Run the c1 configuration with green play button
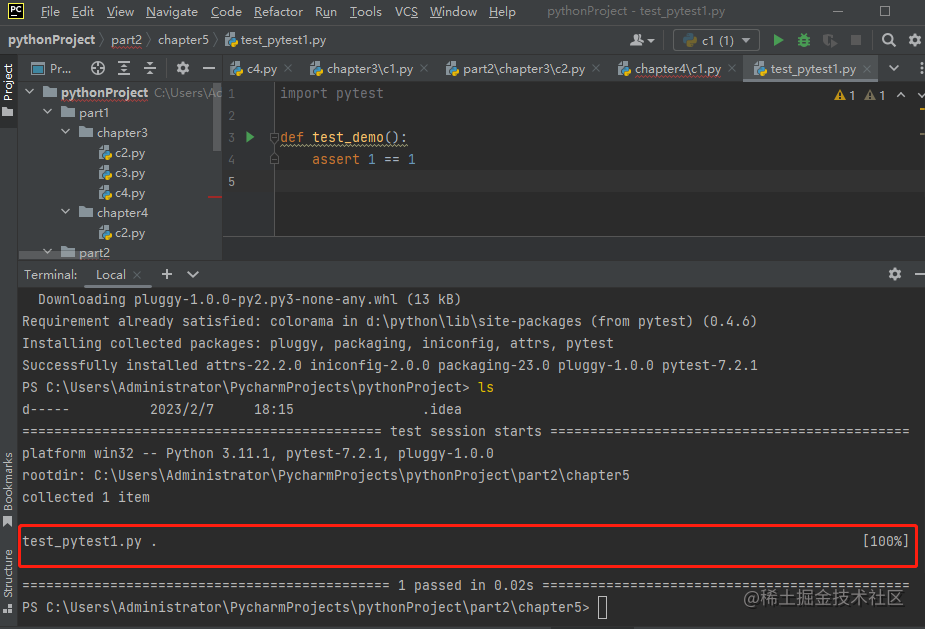 (x=778, y=40)
